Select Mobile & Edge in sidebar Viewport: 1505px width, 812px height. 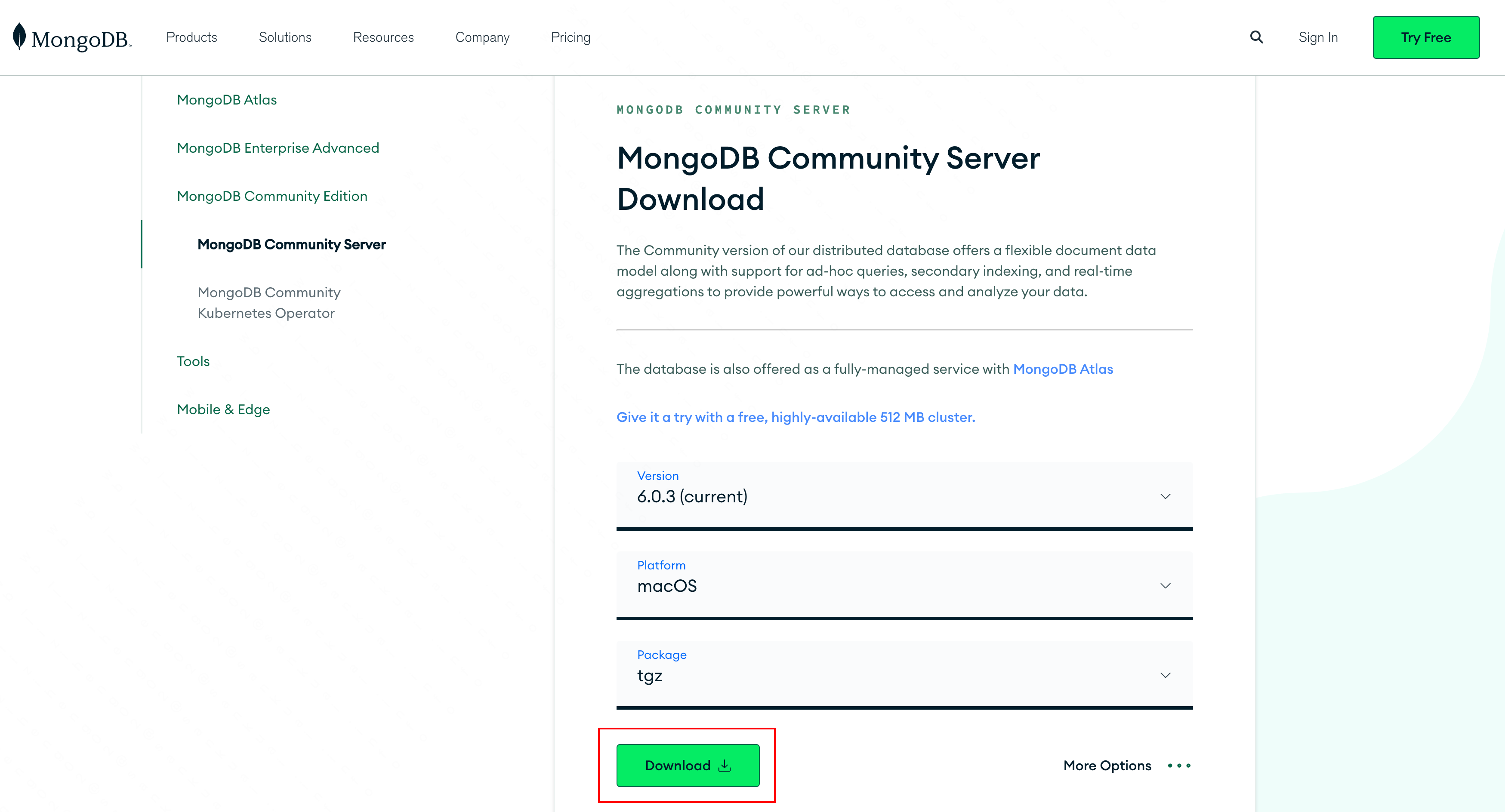223,409
